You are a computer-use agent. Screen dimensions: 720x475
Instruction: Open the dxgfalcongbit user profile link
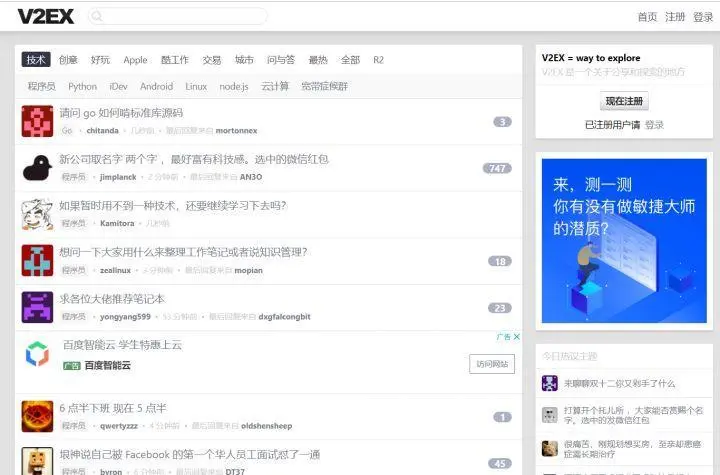pos(284,317)
